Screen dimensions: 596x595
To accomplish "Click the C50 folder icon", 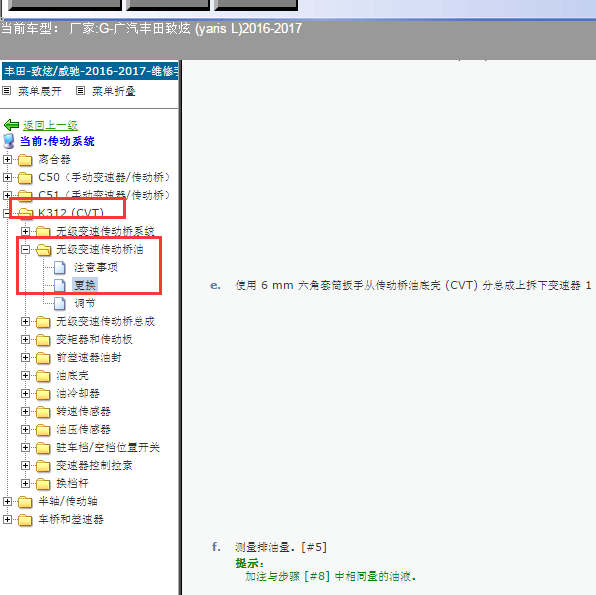I will 25,178.
